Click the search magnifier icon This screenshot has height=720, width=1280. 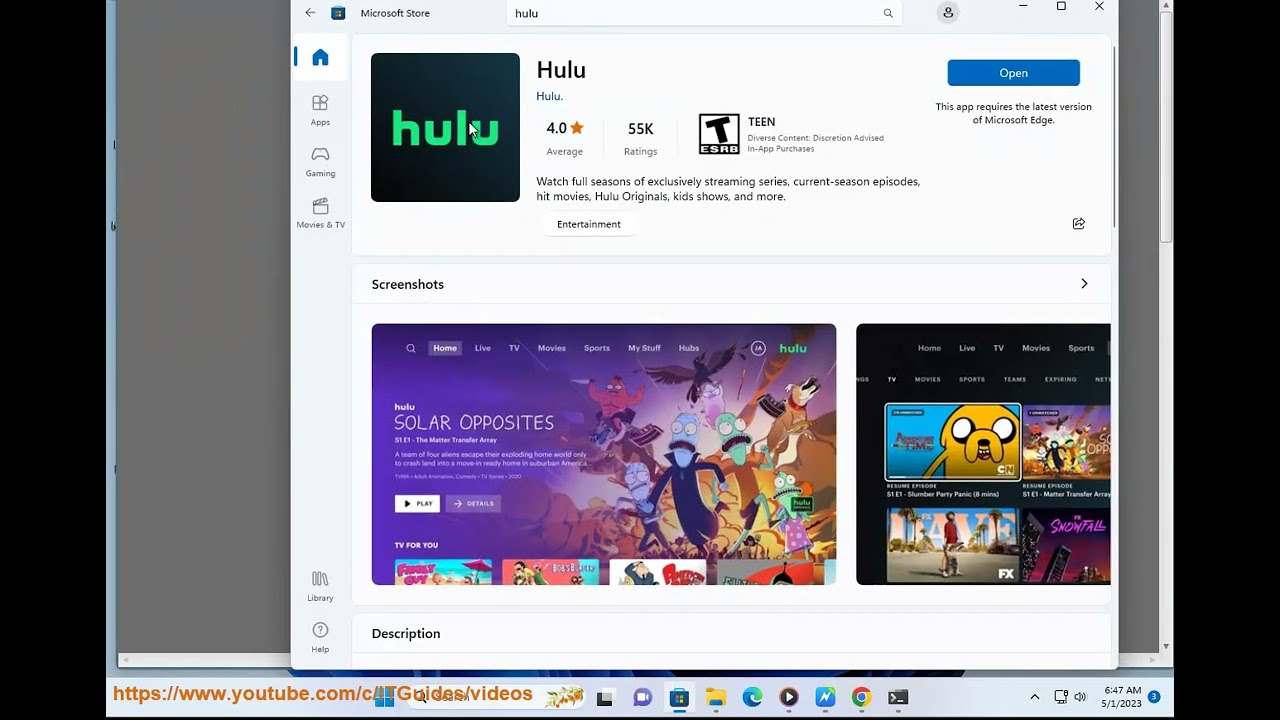tap(888, 13)
